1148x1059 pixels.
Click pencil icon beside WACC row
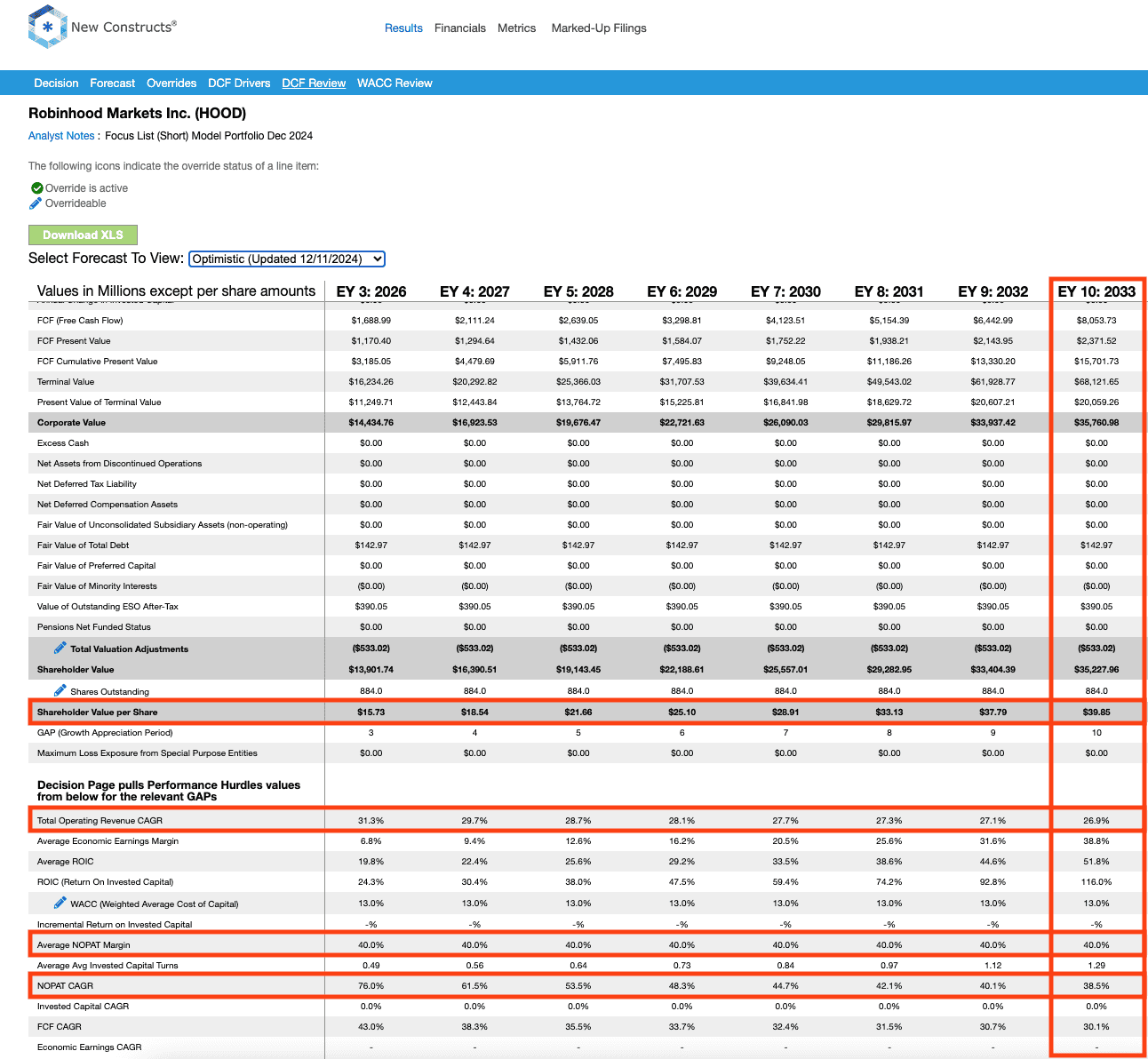point(60,903)
